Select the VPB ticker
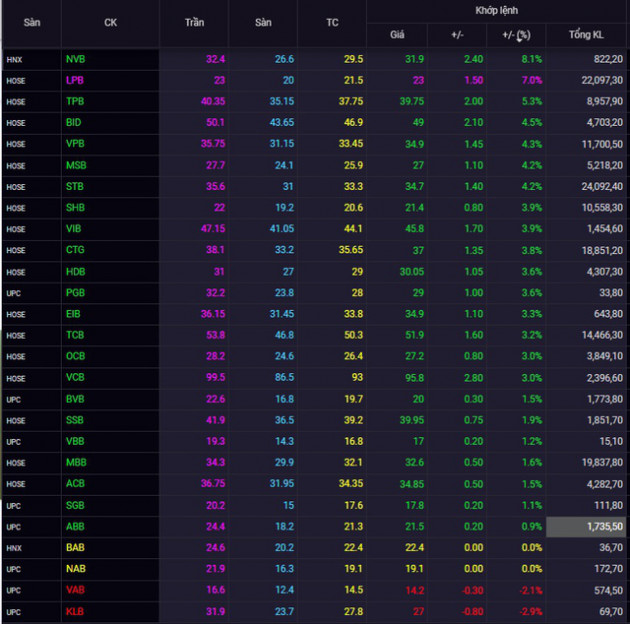This screenshot has height=624, width=630. 75,143
